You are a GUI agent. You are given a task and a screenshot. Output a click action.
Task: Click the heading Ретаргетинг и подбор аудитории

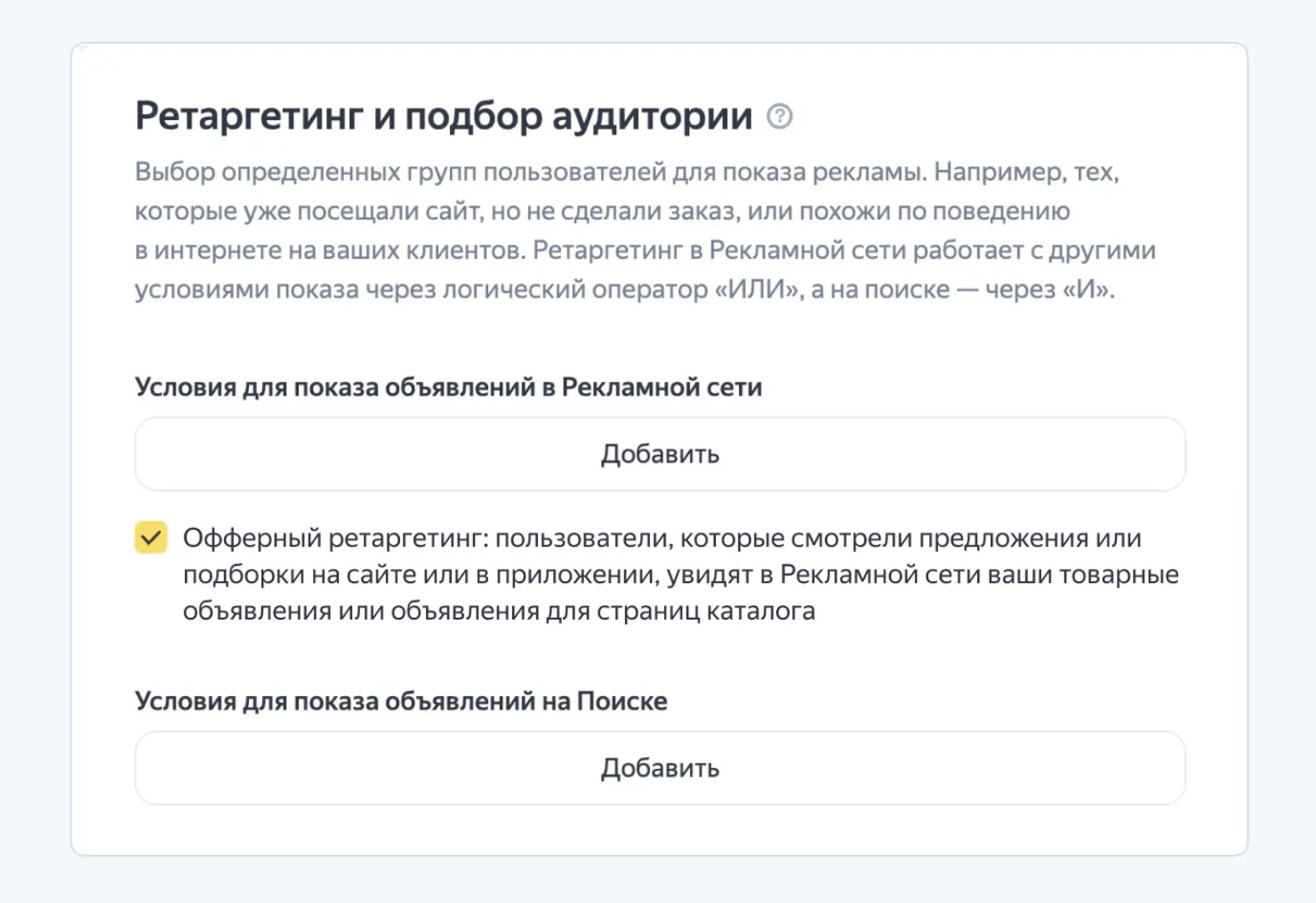click(x=444, y=116)
